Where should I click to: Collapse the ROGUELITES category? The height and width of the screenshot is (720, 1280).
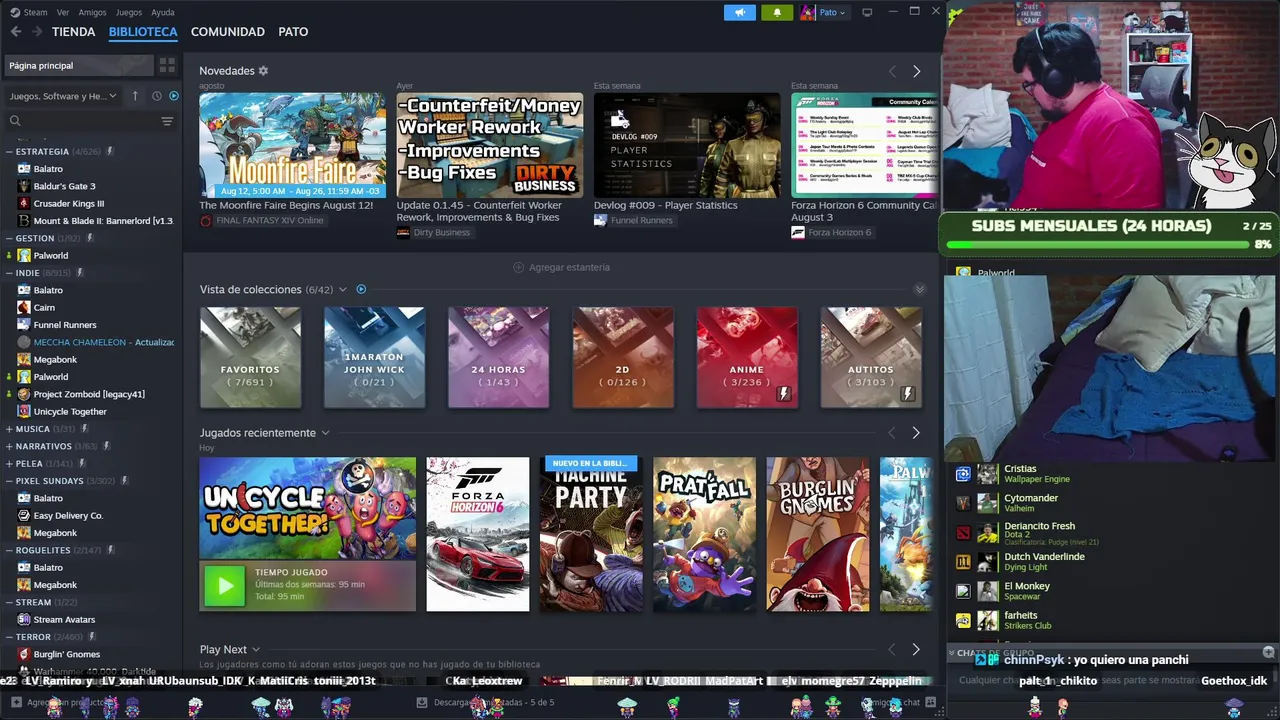(x=9, y=550)
